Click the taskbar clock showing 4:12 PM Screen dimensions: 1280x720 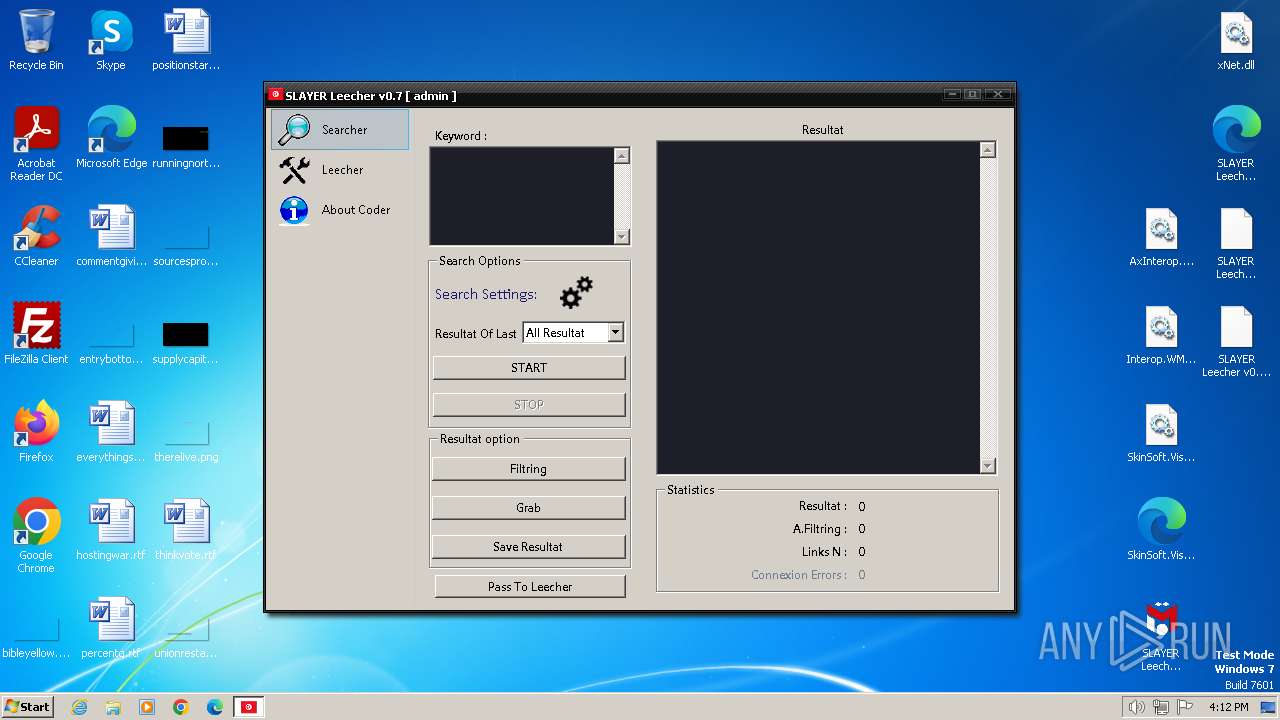point(1228,707)
